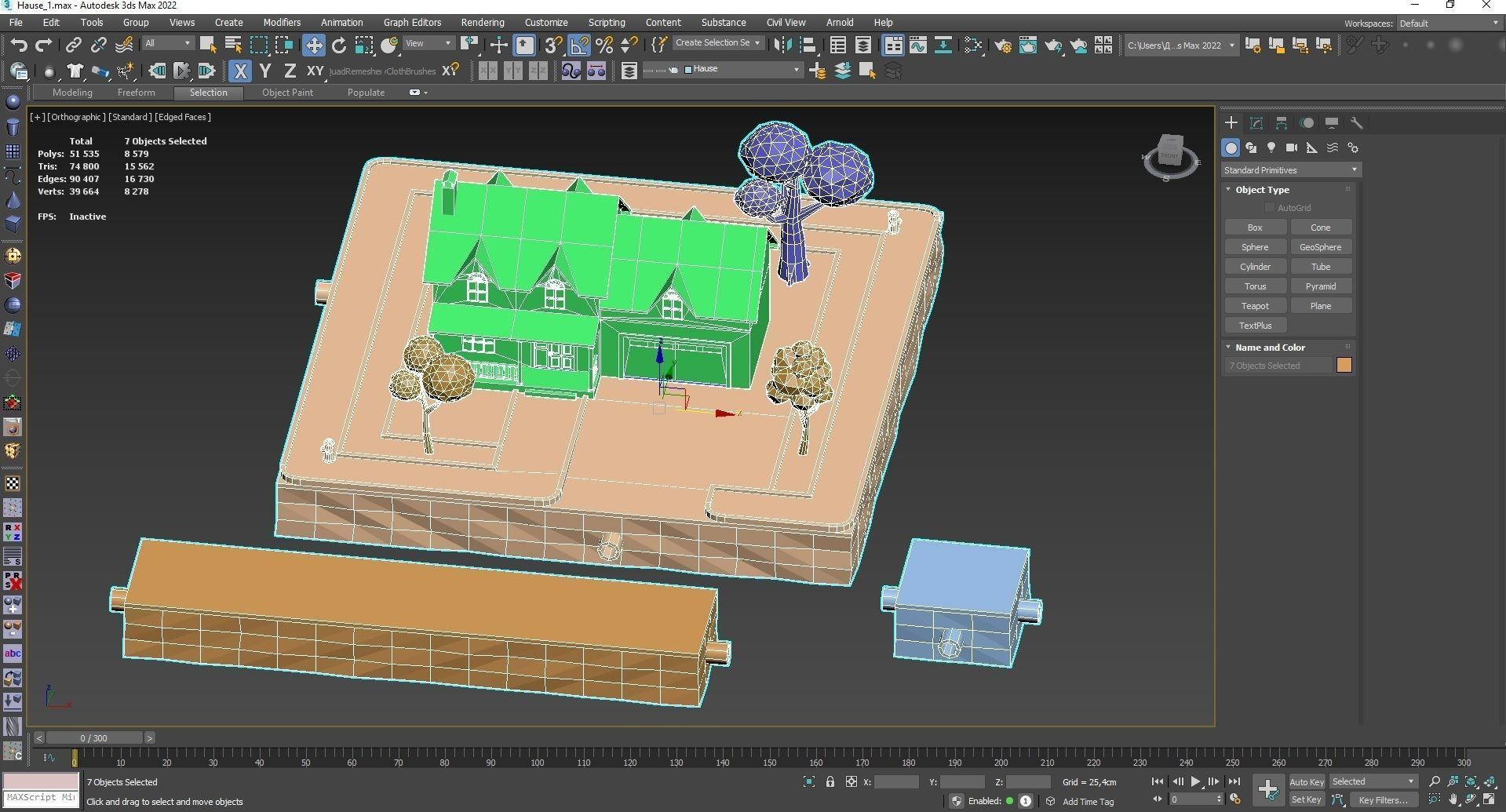
Task: Switch to the Object Paint ribbon tab
Action: [x=287, y=93]
